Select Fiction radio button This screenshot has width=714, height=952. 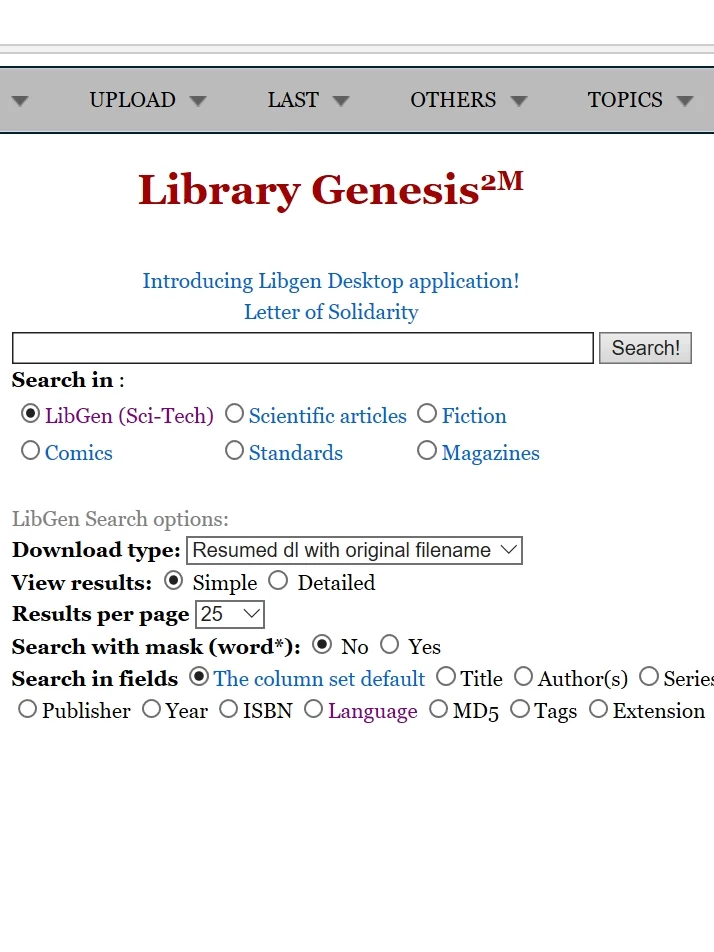pos(427,414)
